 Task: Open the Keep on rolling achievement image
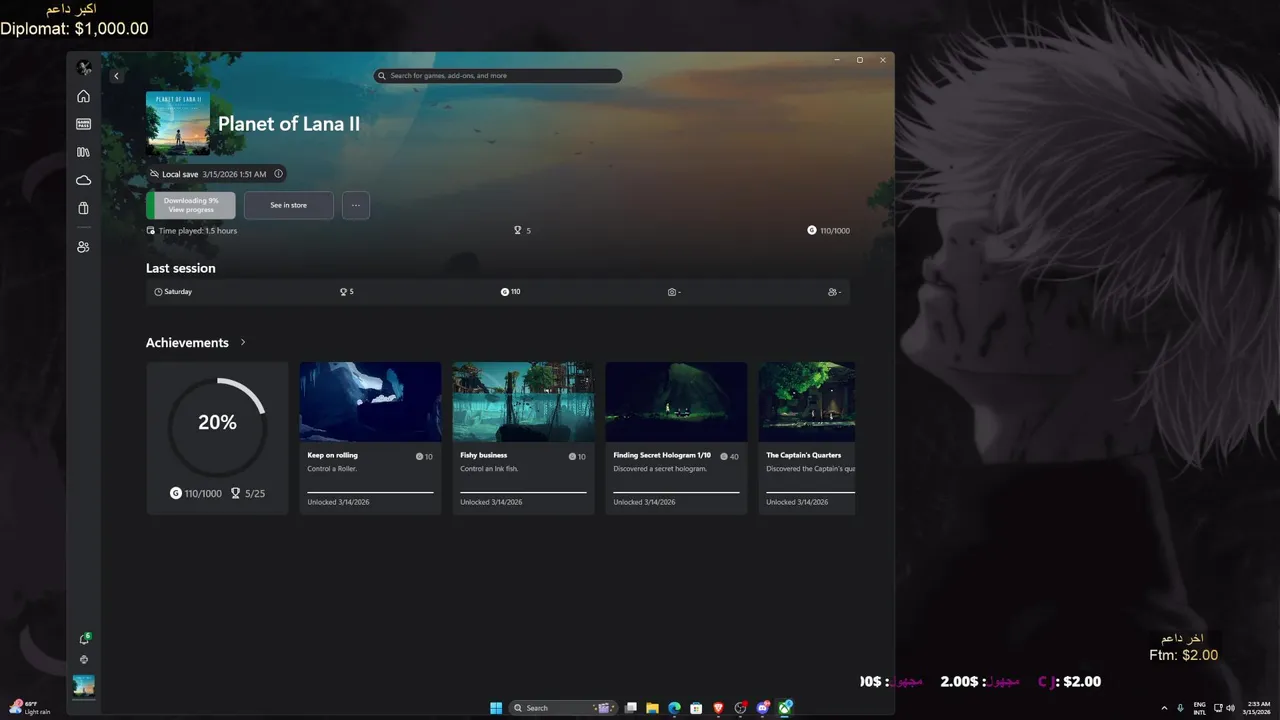coord(370,402)
